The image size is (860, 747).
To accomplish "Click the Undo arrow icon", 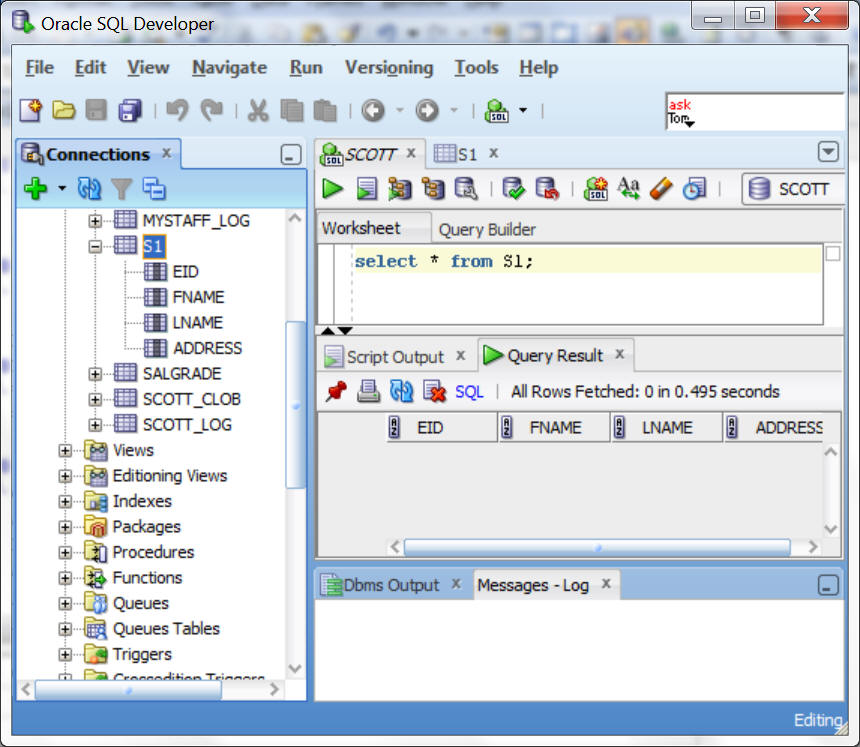I will (177, 110).
